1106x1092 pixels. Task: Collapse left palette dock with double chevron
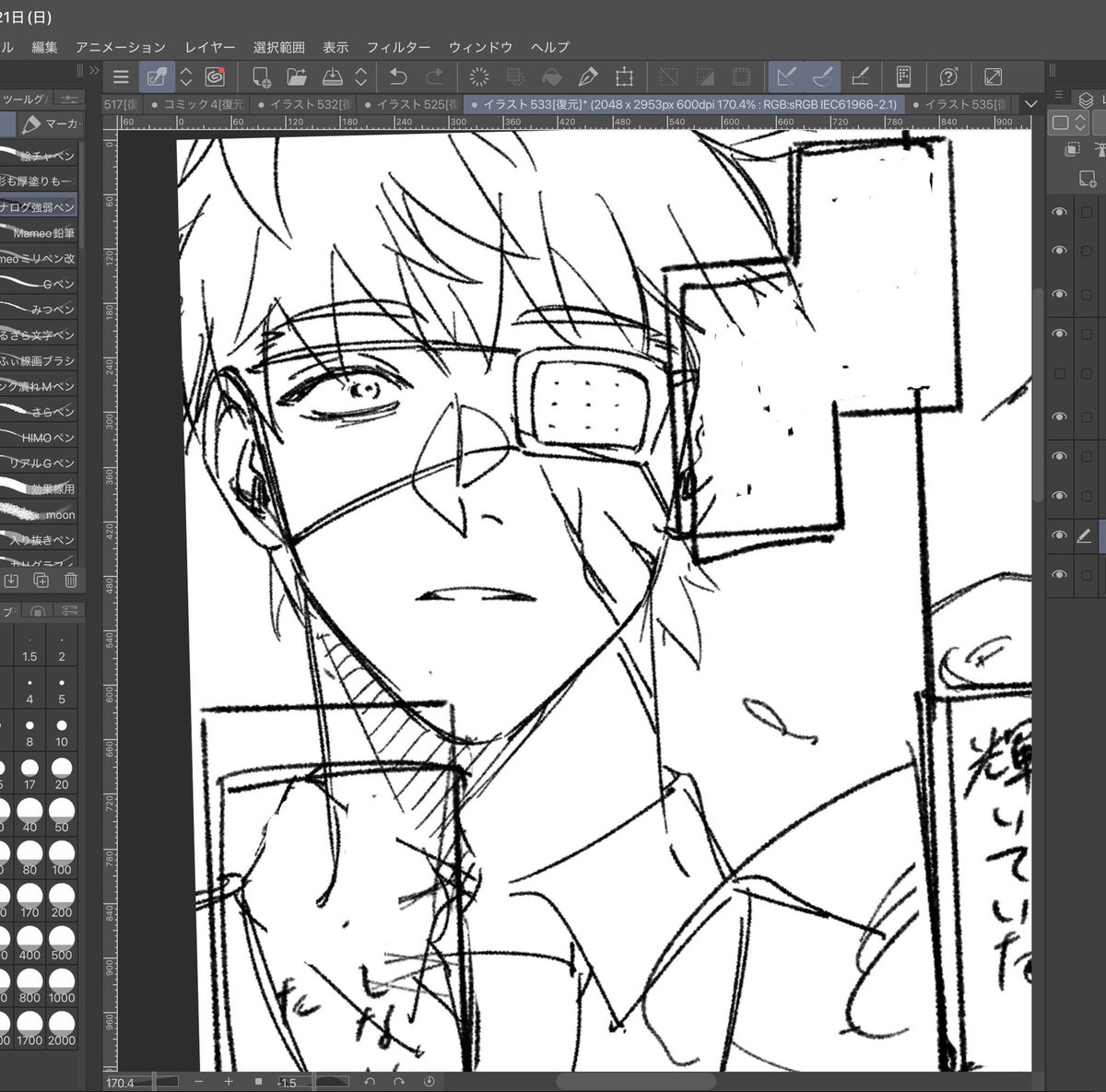[x=94, y=71]
